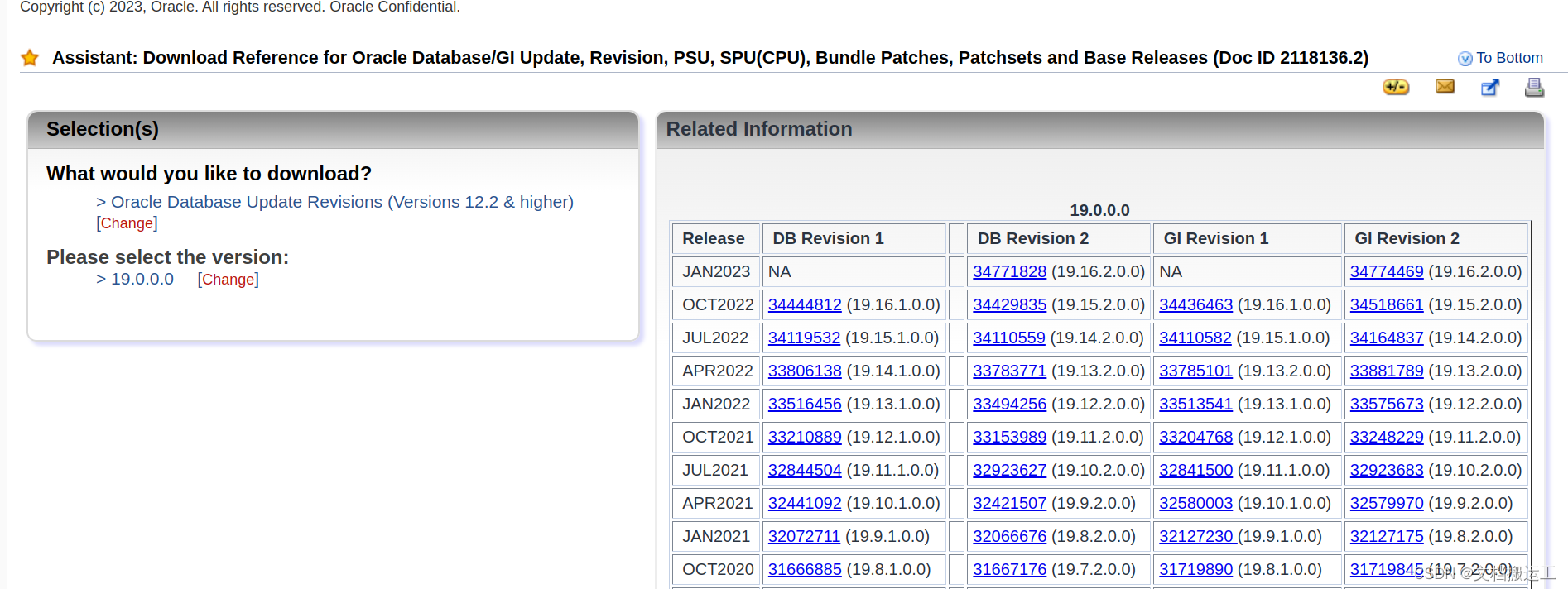Open patch 34774469 link
Screen dimensions: 1568x589
1387,271
